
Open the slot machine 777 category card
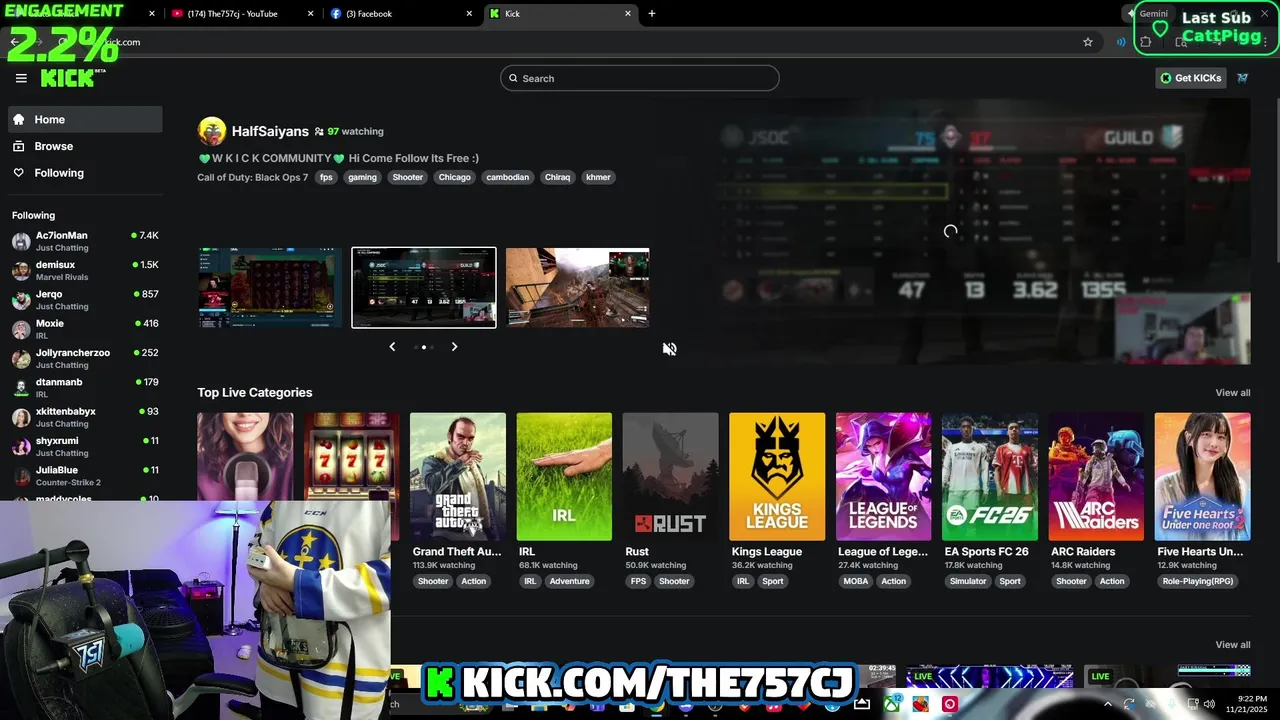tap(351, 456)
